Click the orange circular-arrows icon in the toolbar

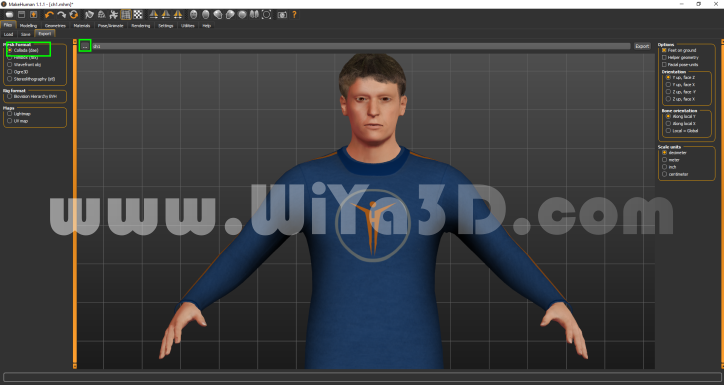click(73, 15)
